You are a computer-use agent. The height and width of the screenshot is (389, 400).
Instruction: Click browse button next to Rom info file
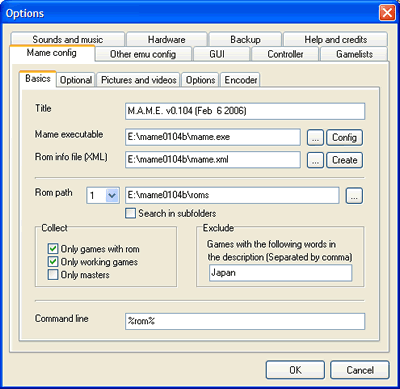coord(315,160)
